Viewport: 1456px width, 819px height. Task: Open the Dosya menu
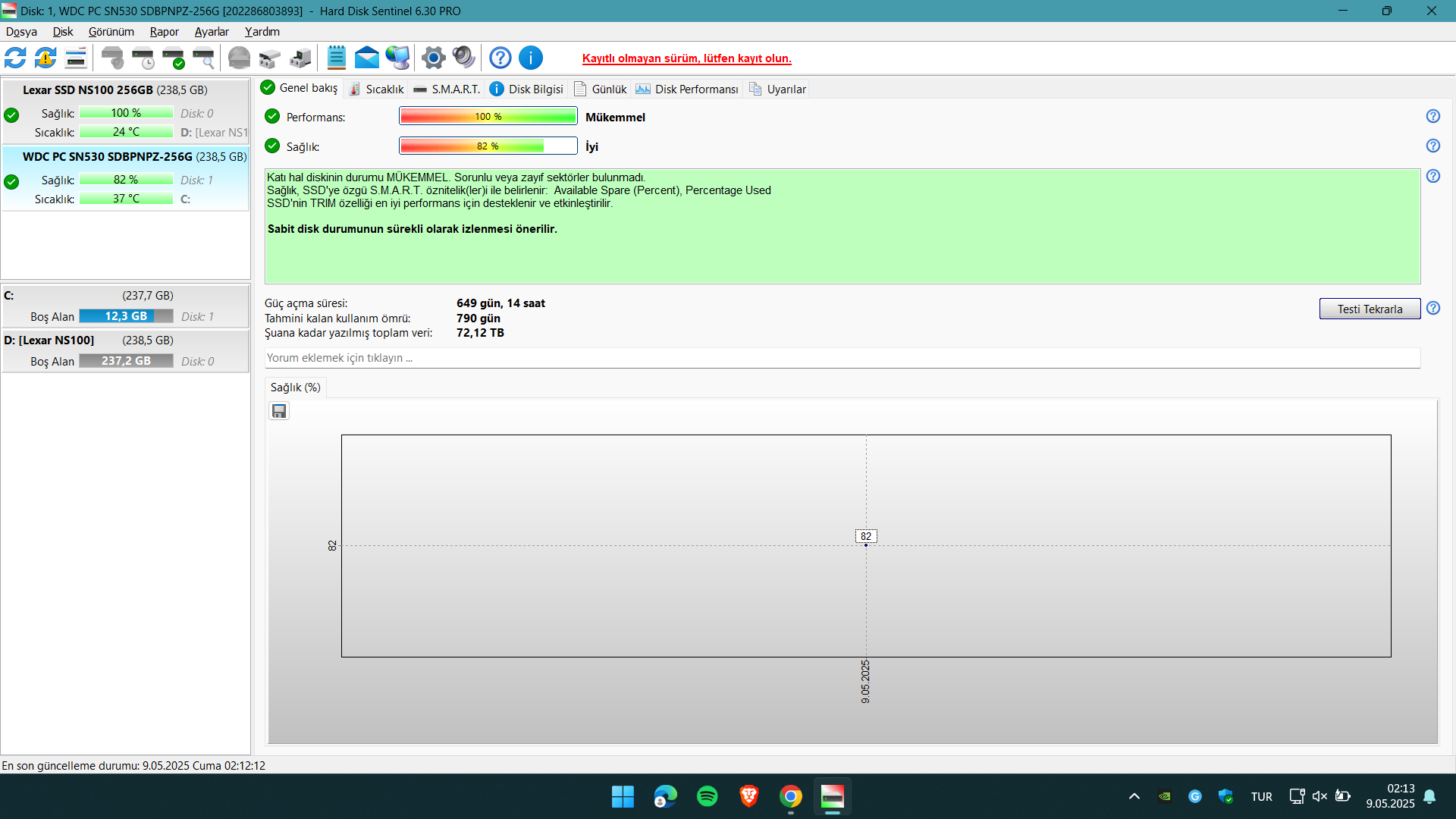[21, 31]
